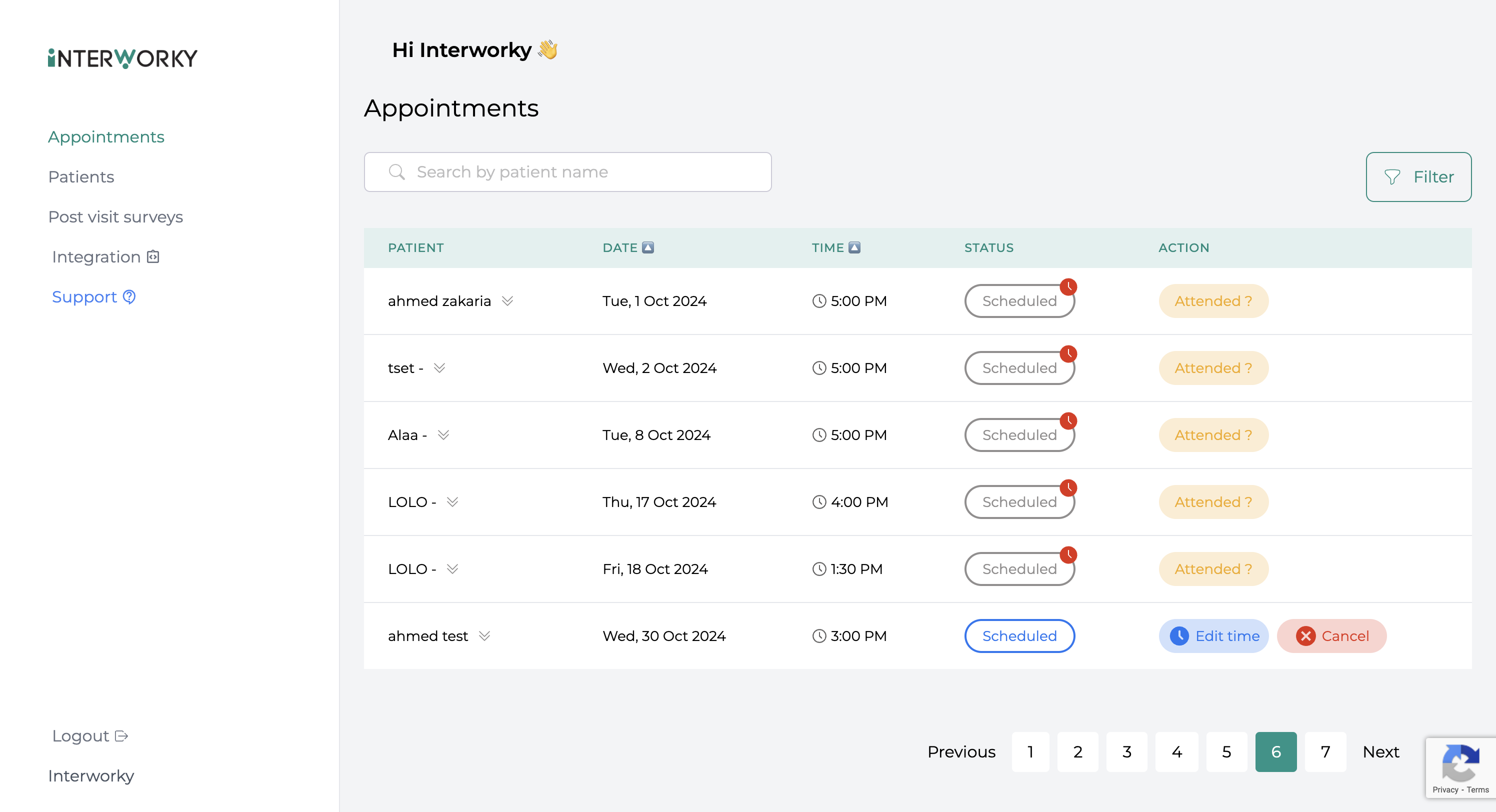
Task: Expand the tset patient row chevron
Action: 439,367
